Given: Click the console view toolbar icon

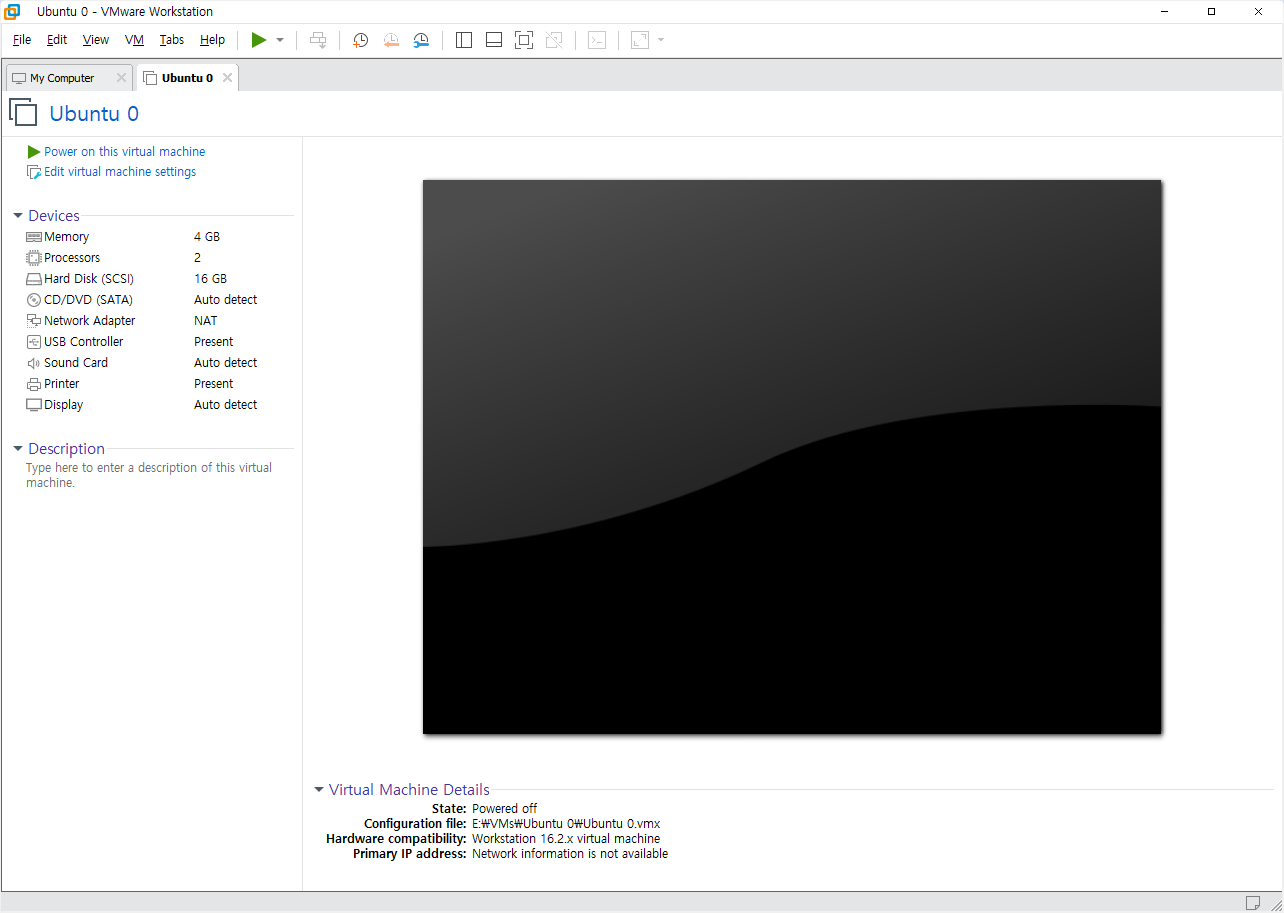Looking at the screenshot, I should [x=597, y=40].
